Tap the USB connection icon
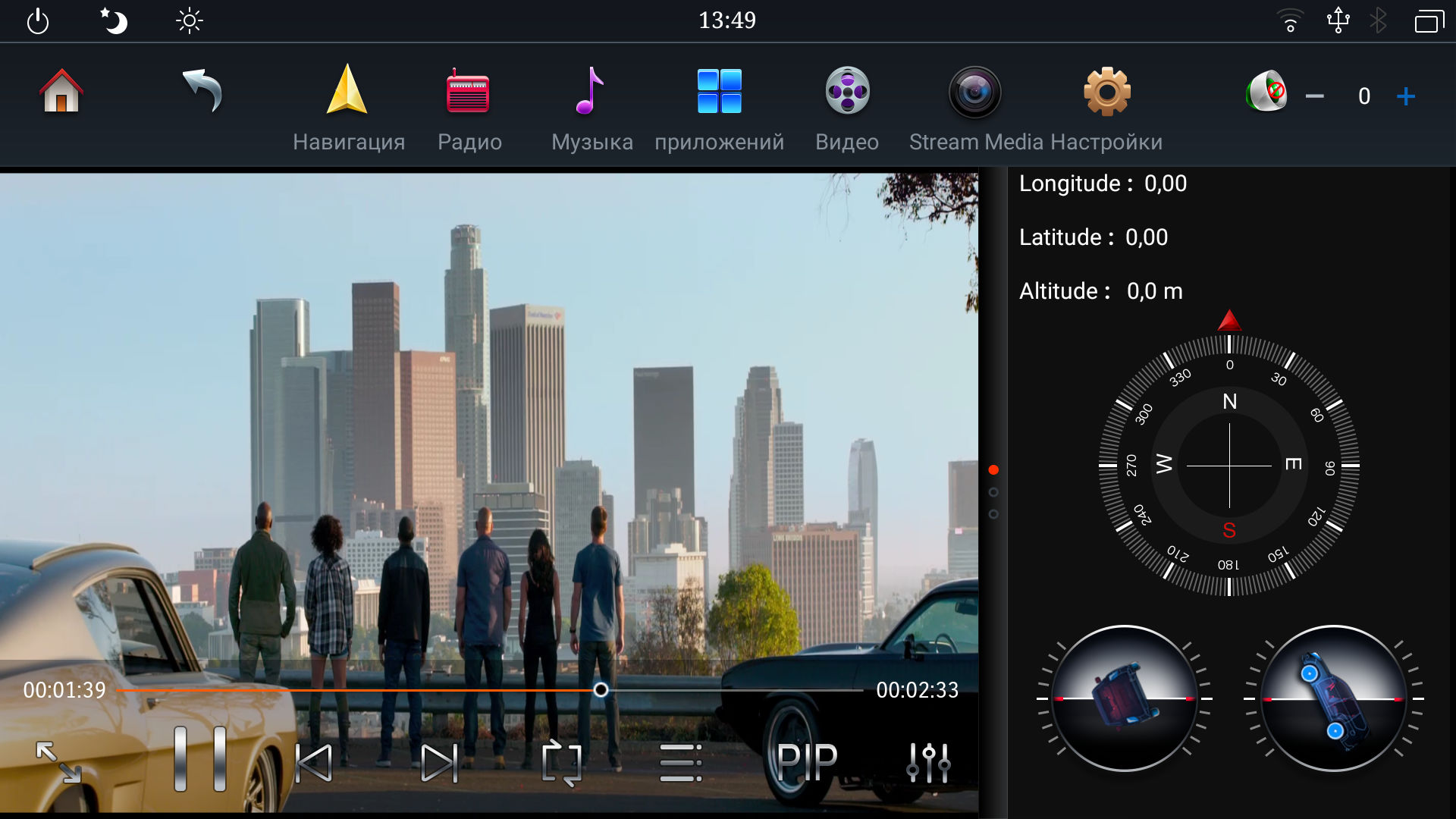This screenshot has width=1456, height=819. click(1338, 20)
